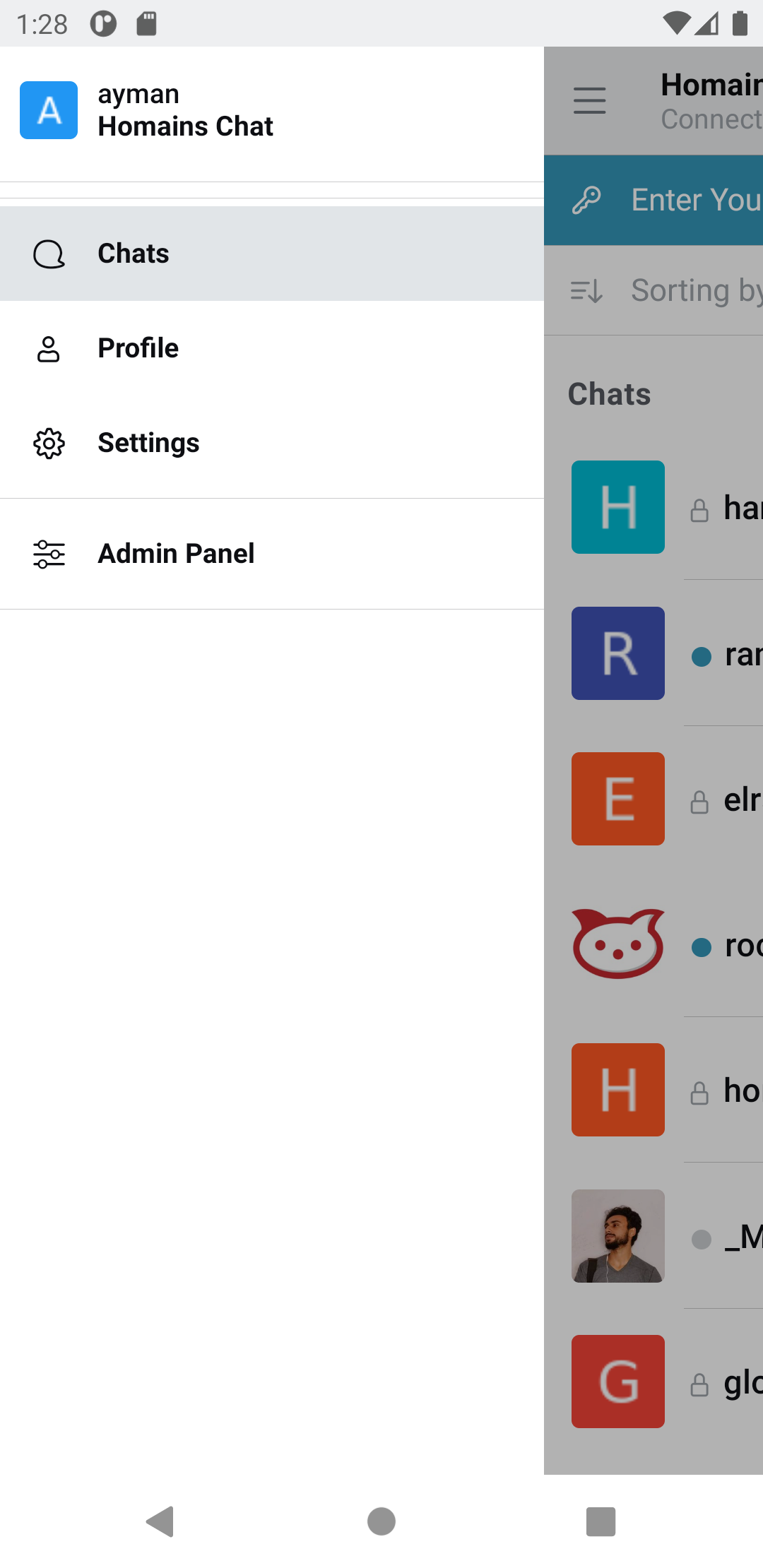Open the Profile menu item

coord(138,348)
